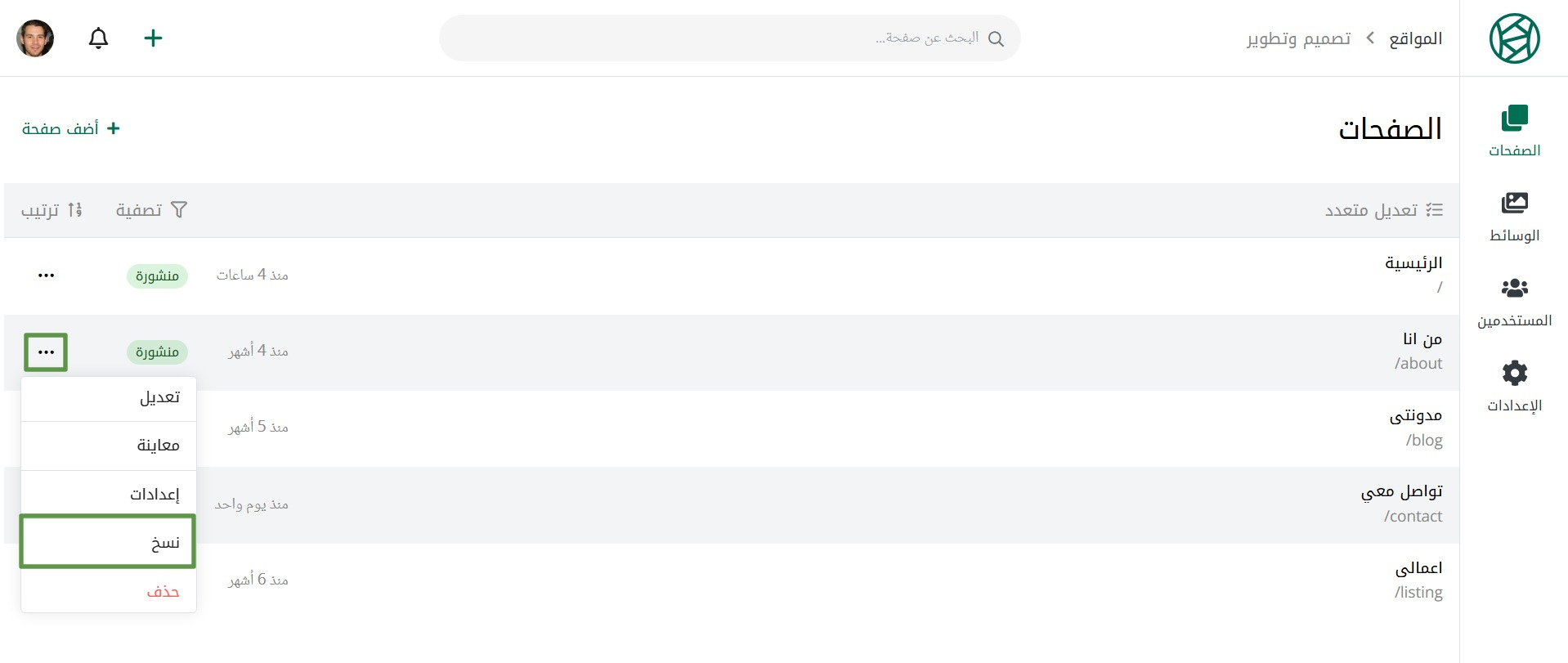The height and width of the screenshot is (663, 1568).
Task: Choose معاينة preview from the menu
Action: pos(109,446)
